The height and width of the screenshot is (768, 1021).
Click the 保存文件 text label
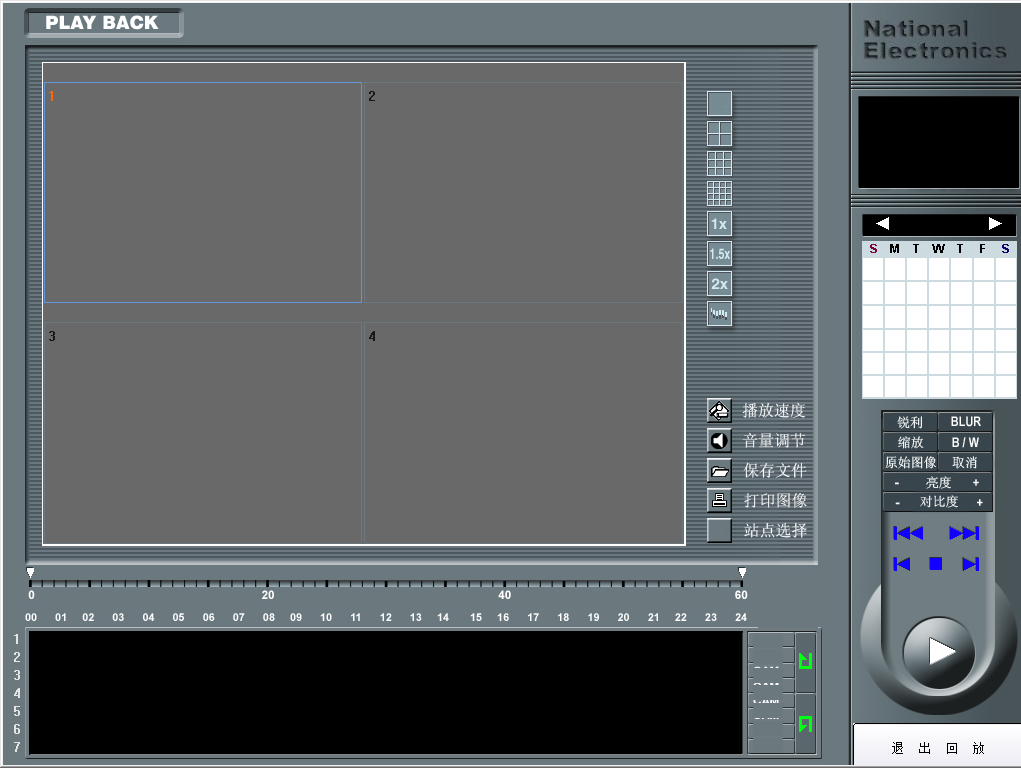[775, 470]
